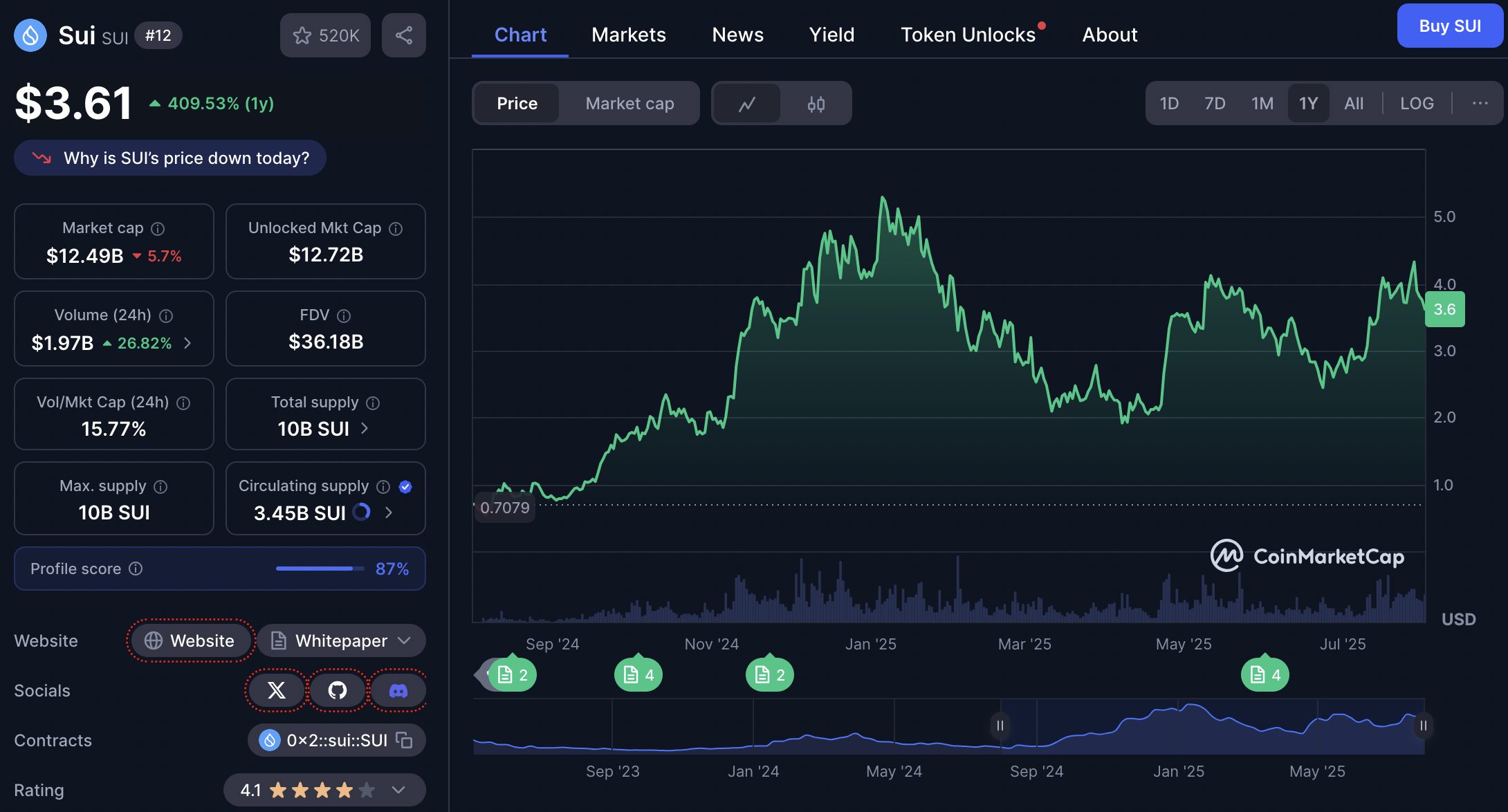Click the Vol/Mkt Cap info icon

(x=183, y=403)
